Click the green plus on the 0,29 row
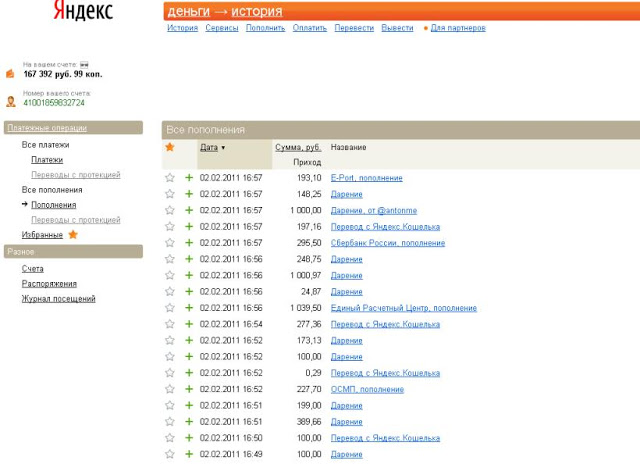Screen dimensions: 640x464 pyautogui.click(x=189, y=373)
